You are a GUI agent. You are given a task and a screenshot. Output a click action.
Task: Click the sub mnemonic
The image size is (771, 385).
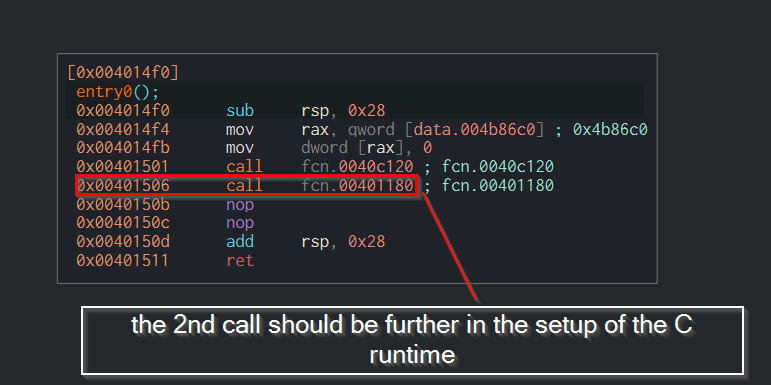[239, 111]
